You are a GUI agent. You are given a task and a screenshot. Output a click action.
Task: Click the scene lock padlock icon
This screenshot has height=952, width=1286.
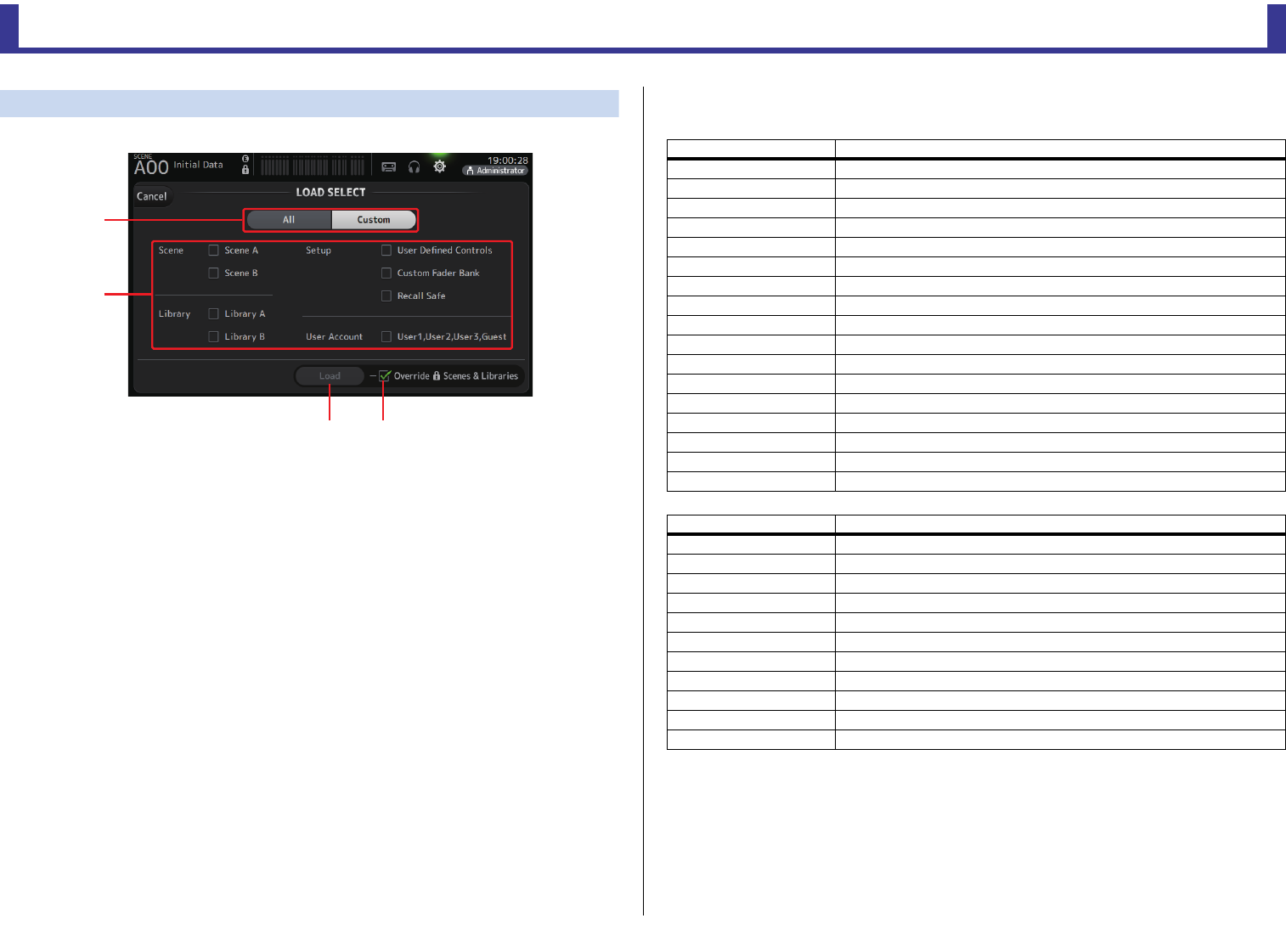(x=245, y=170)
